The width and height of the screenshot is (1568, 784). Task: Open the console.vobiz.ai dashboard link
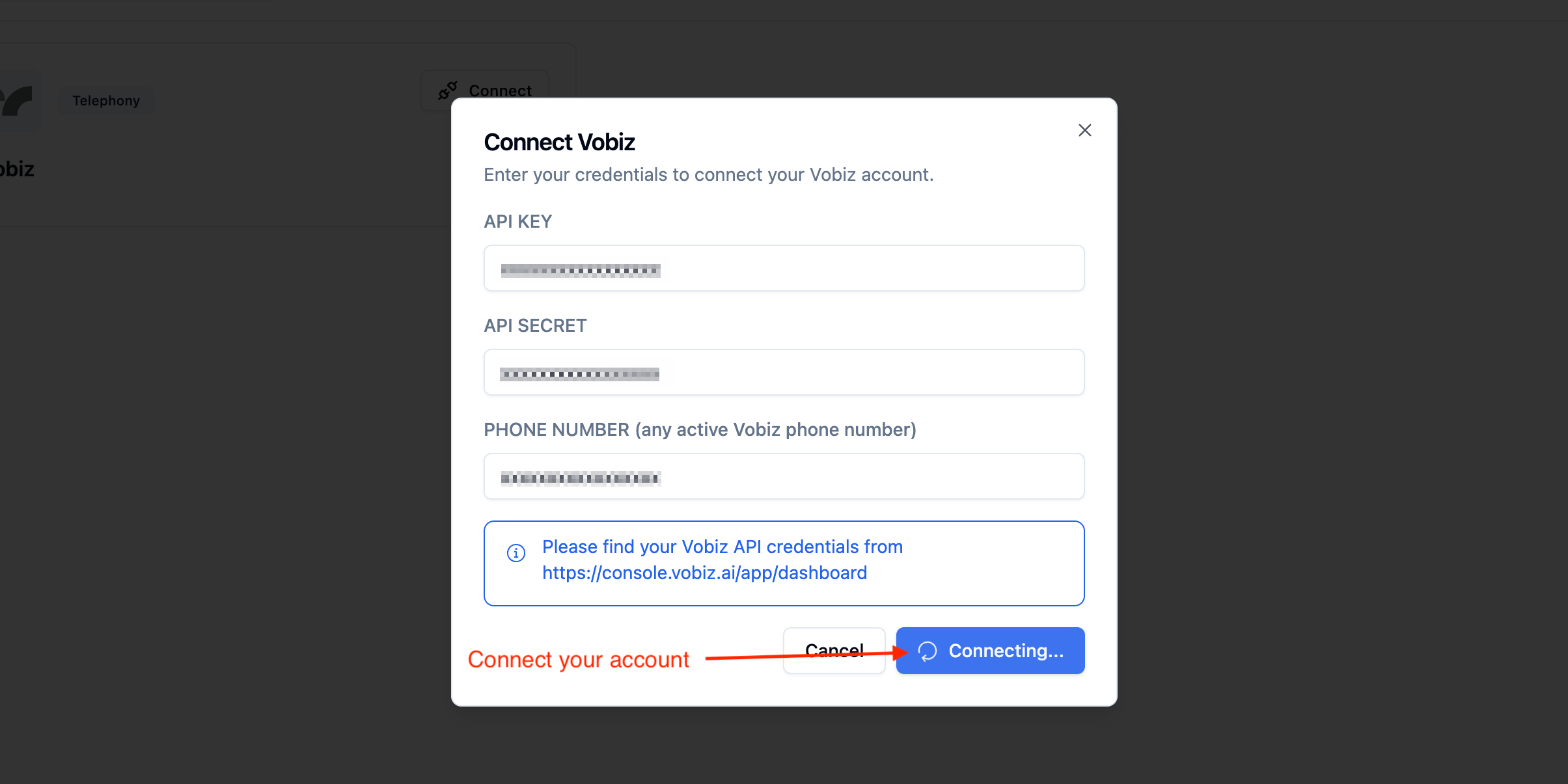pos(704,573)
